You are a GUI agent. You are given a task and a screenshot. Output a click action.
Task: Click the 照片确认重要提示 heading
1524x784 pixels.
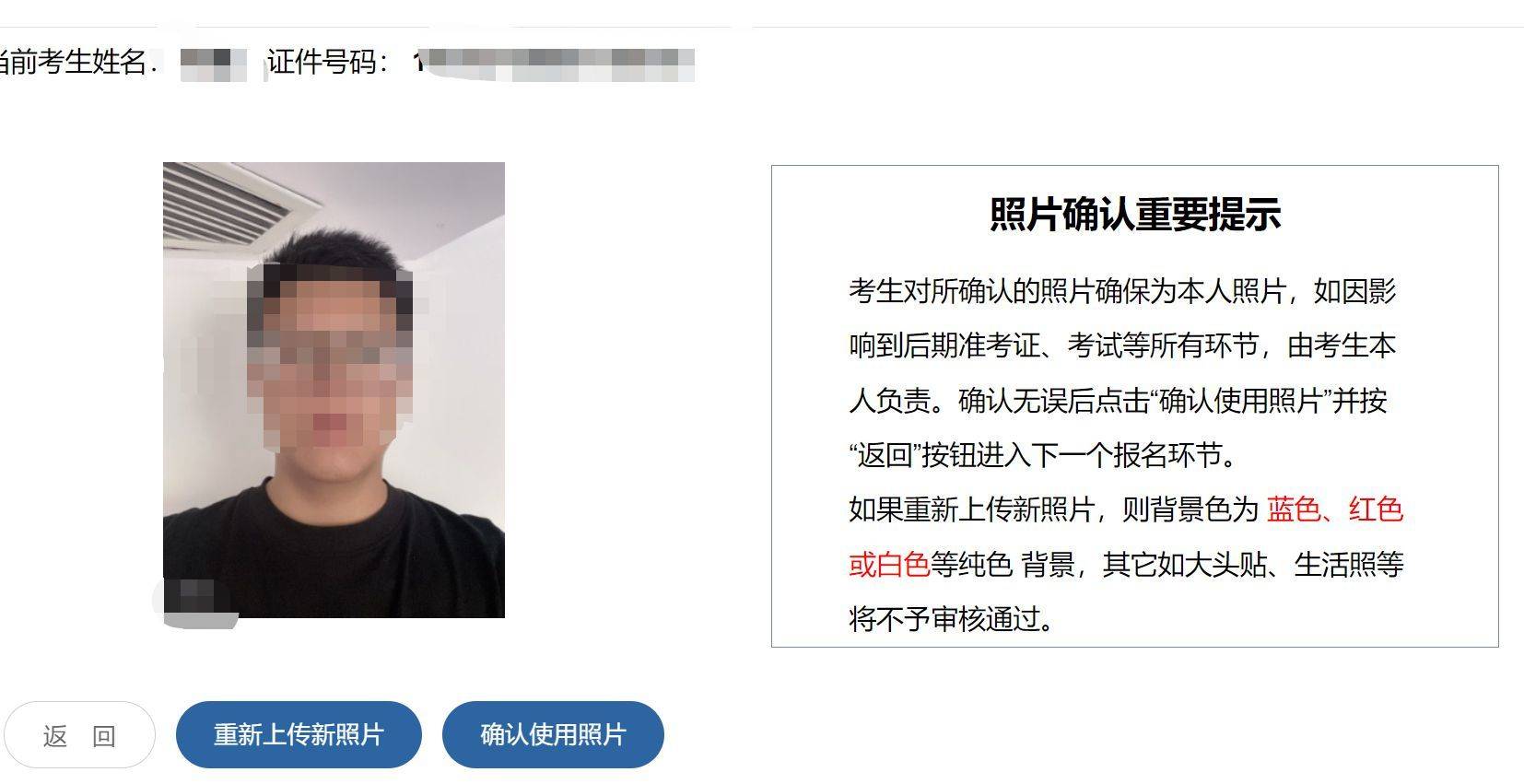tap(1135, 214)
